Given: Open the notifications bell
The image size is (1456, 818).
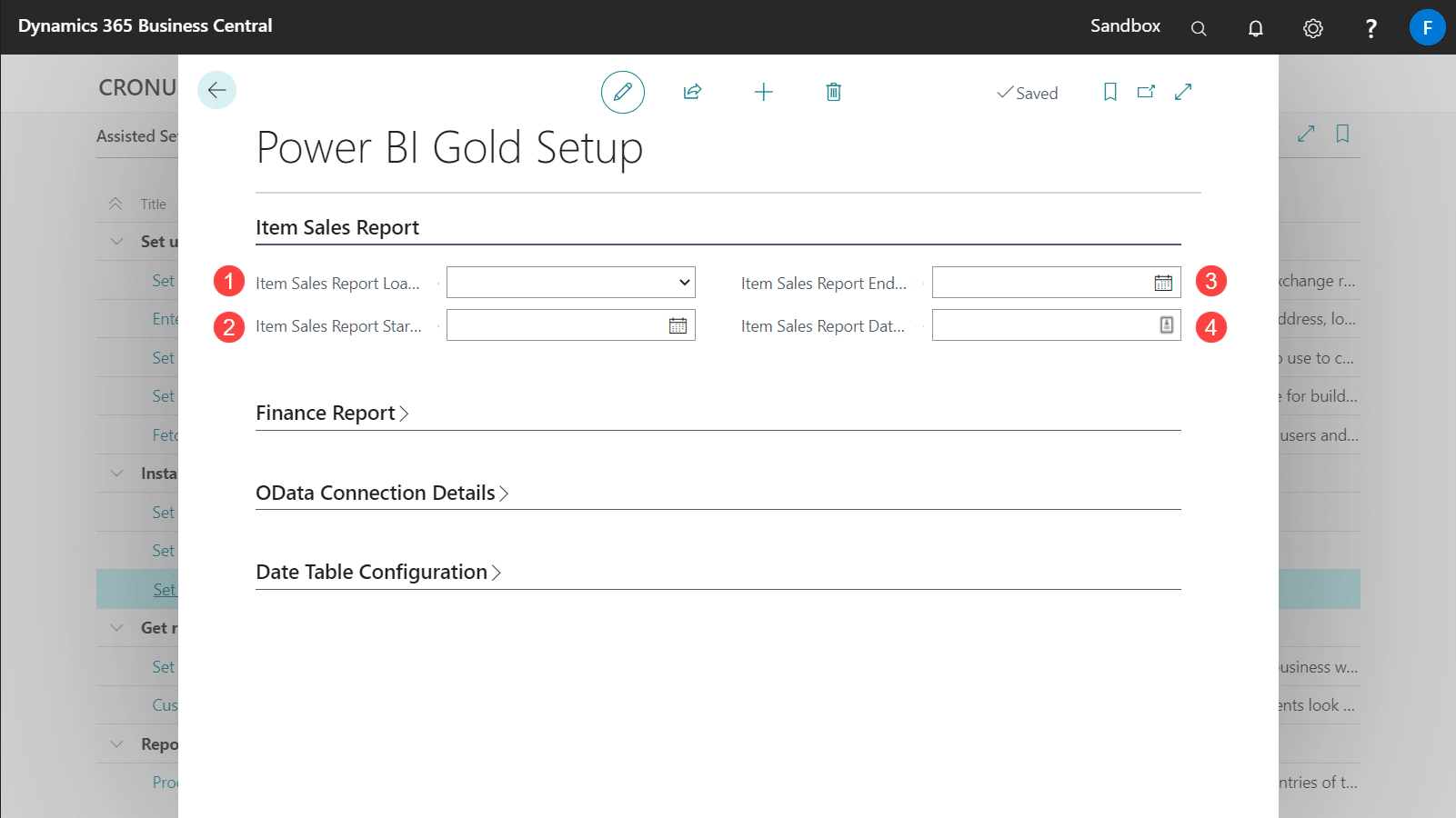Looking at the screenshot, I should click(1255, 28).
